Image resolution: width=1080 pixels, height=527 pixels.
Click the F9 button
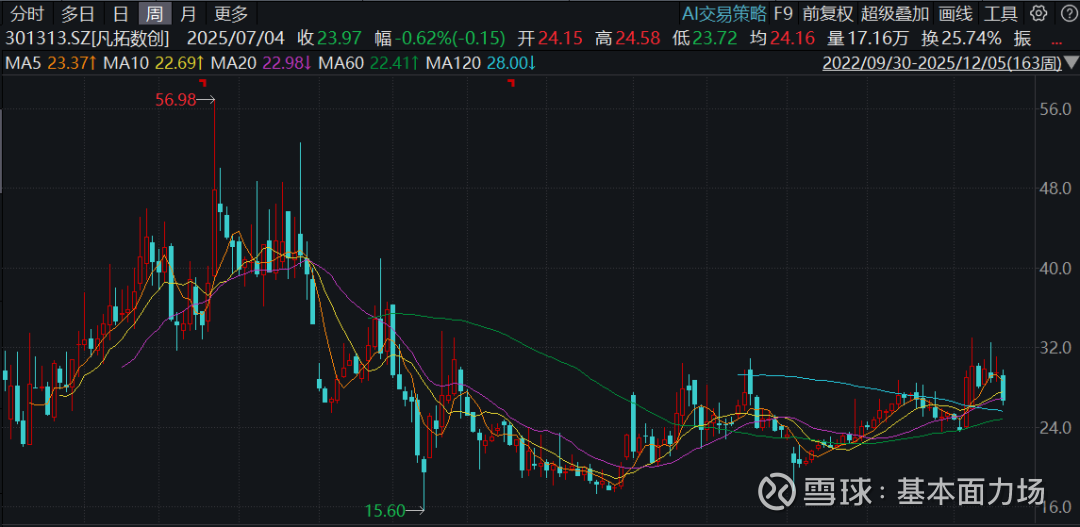(782, 13)
